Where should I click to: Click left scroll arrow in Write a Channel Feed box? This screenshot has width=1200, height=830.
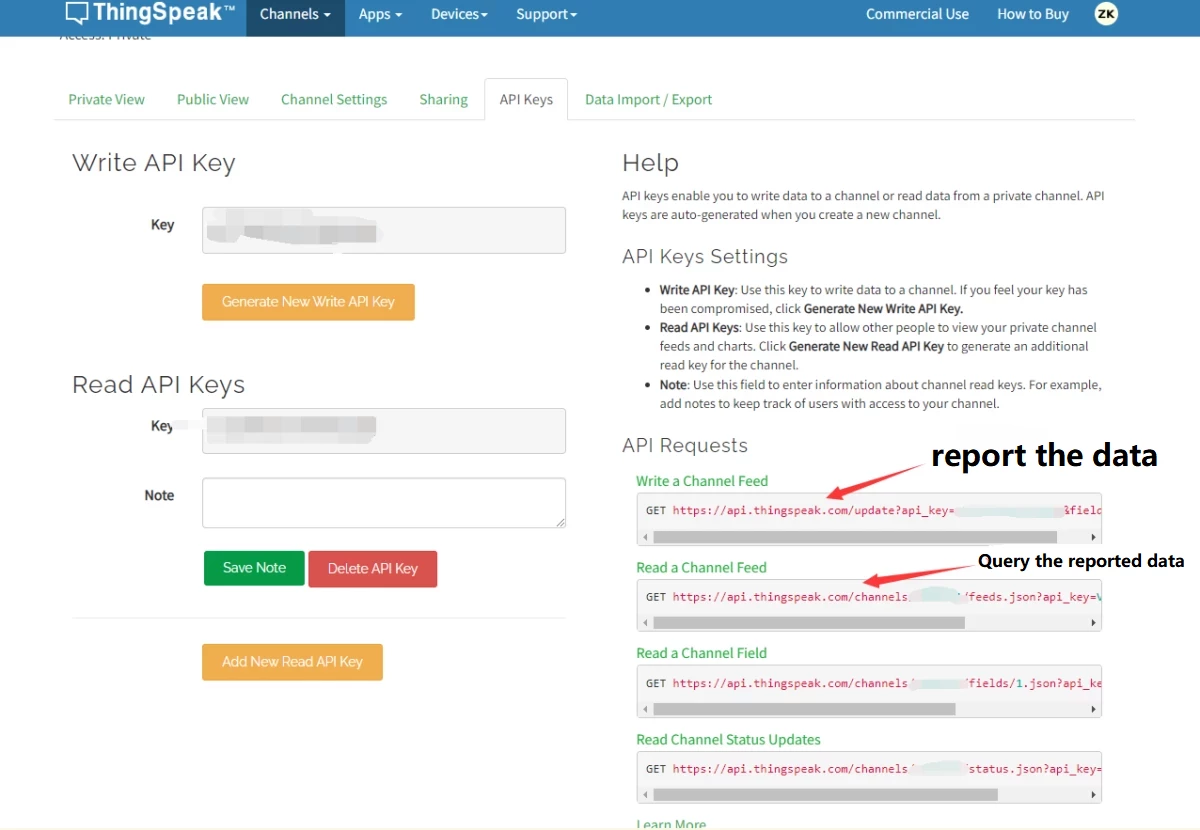click(x=645, y=537)
